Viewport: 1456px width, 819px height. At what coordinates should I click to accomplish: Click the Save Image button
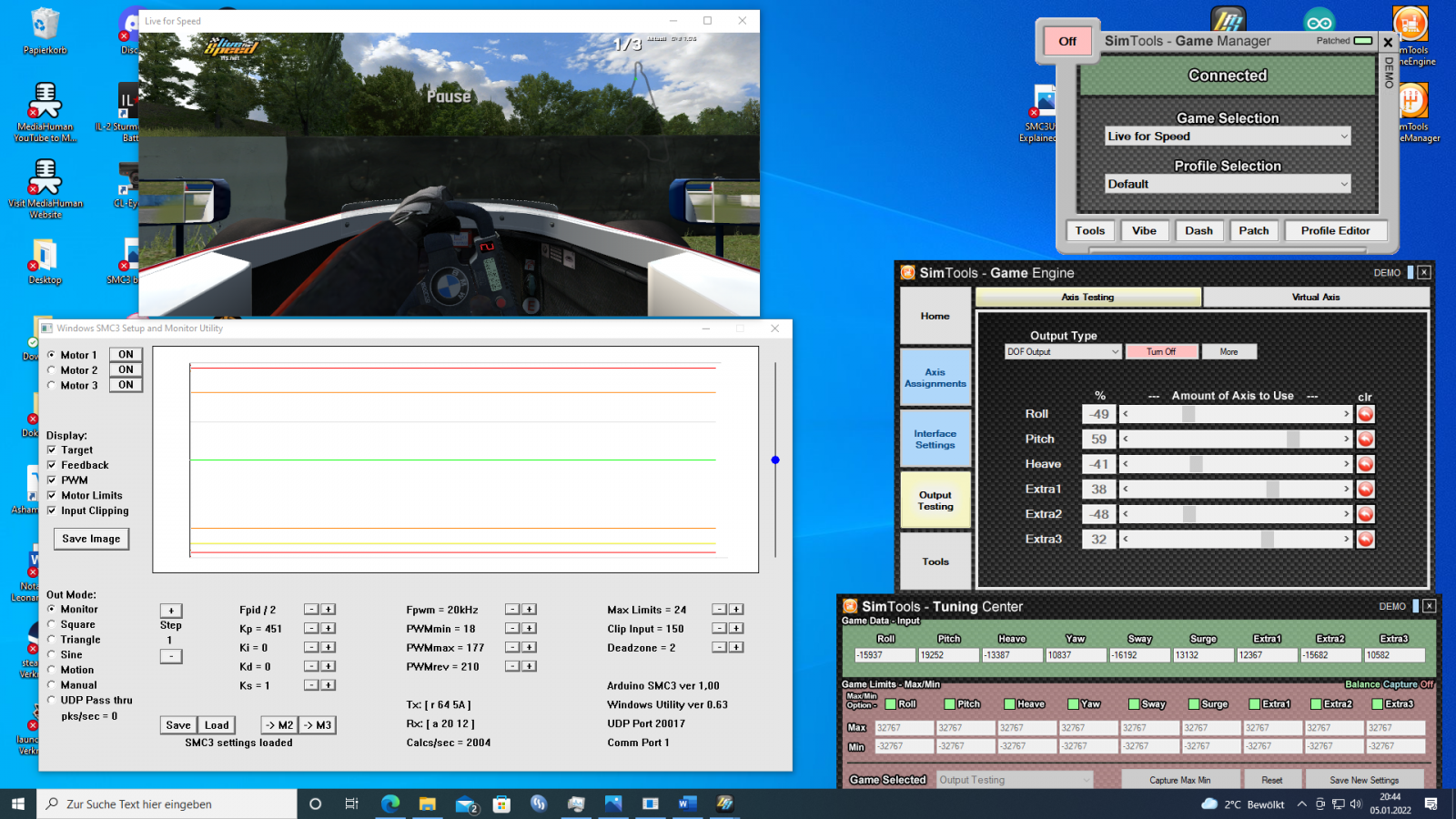click(x=92, y=539)
